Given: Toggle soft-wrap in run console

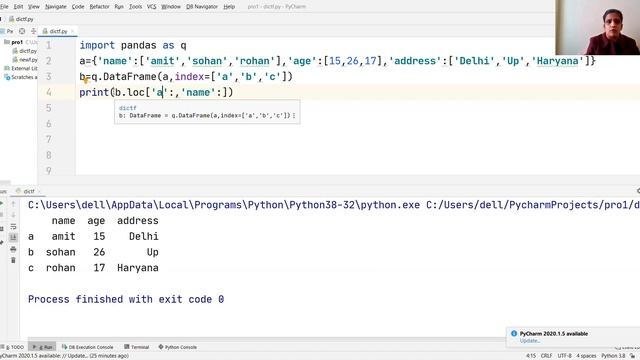Looking at the screenshot, I should point(13,226).
